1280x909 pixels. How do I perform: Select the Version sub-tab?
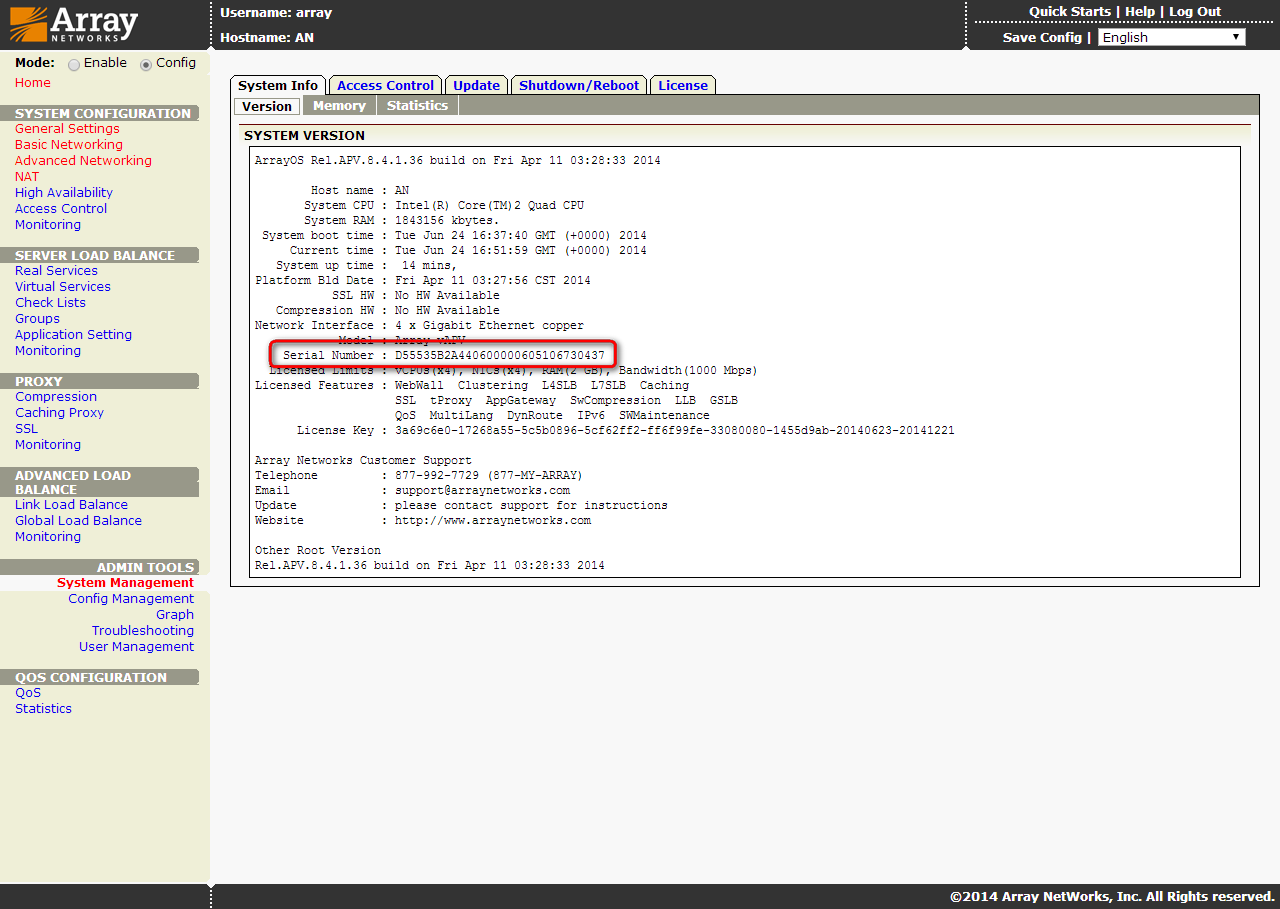[267, 106]
